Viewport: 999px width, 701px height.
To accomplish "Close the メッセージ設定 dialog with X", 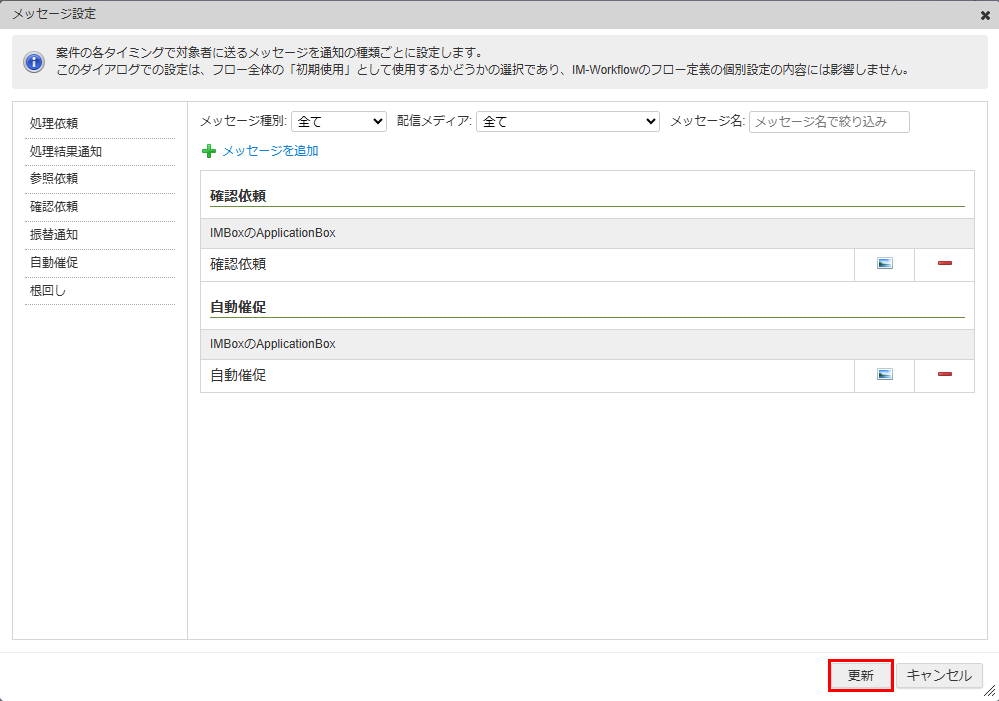I will [985, 15].
